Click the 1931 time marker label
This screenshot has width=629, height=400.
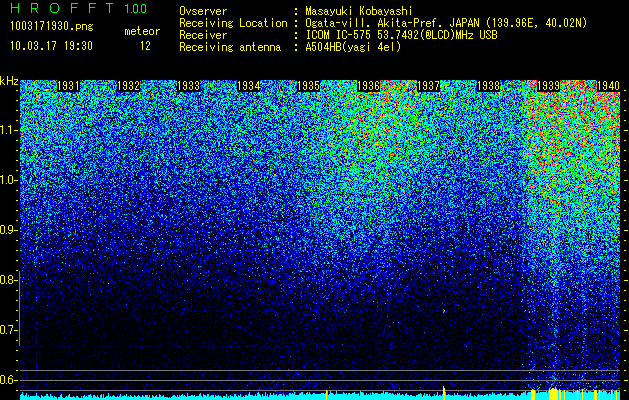68,86
